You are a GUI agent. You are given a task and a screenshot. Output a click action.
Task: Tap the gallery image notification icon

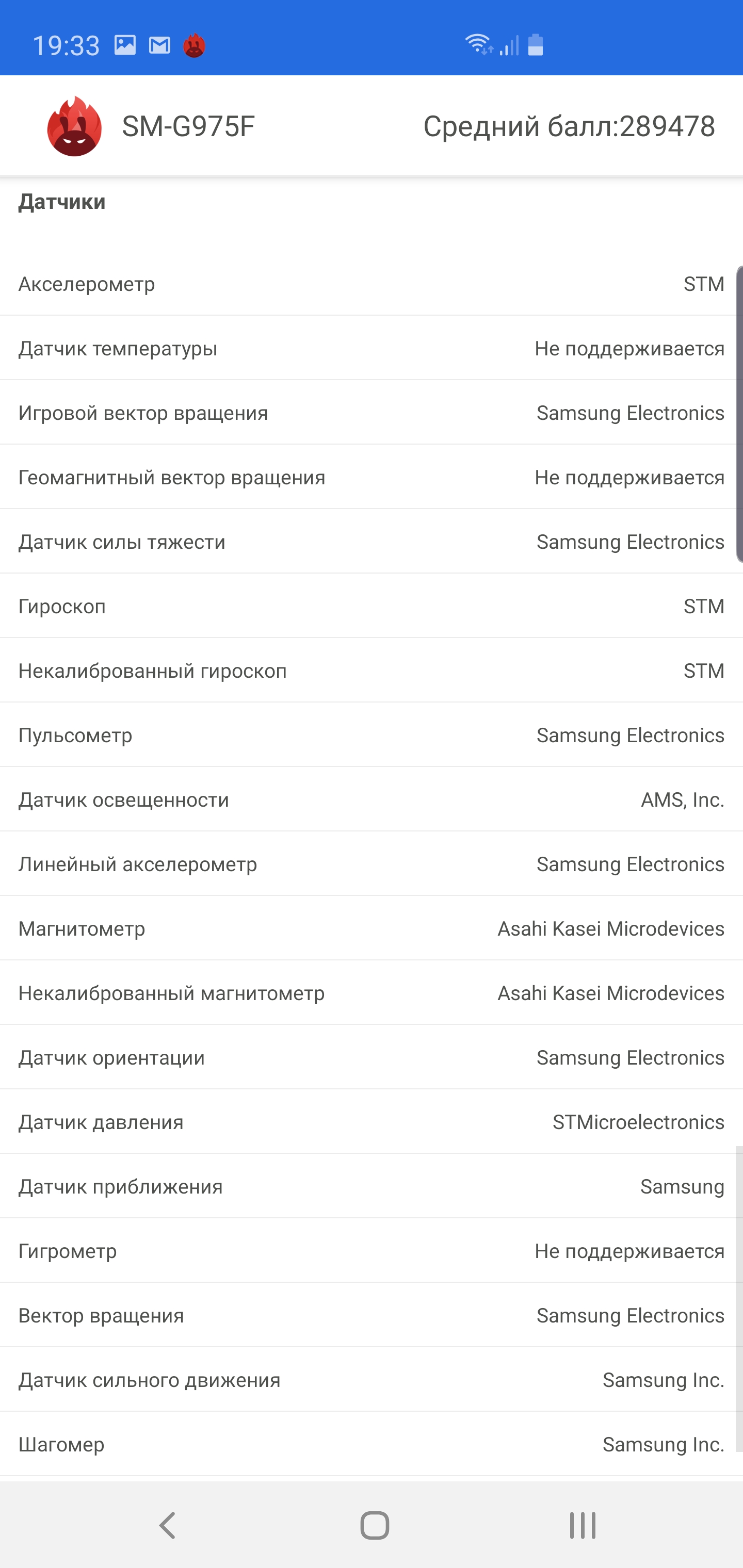pos(125,45)
